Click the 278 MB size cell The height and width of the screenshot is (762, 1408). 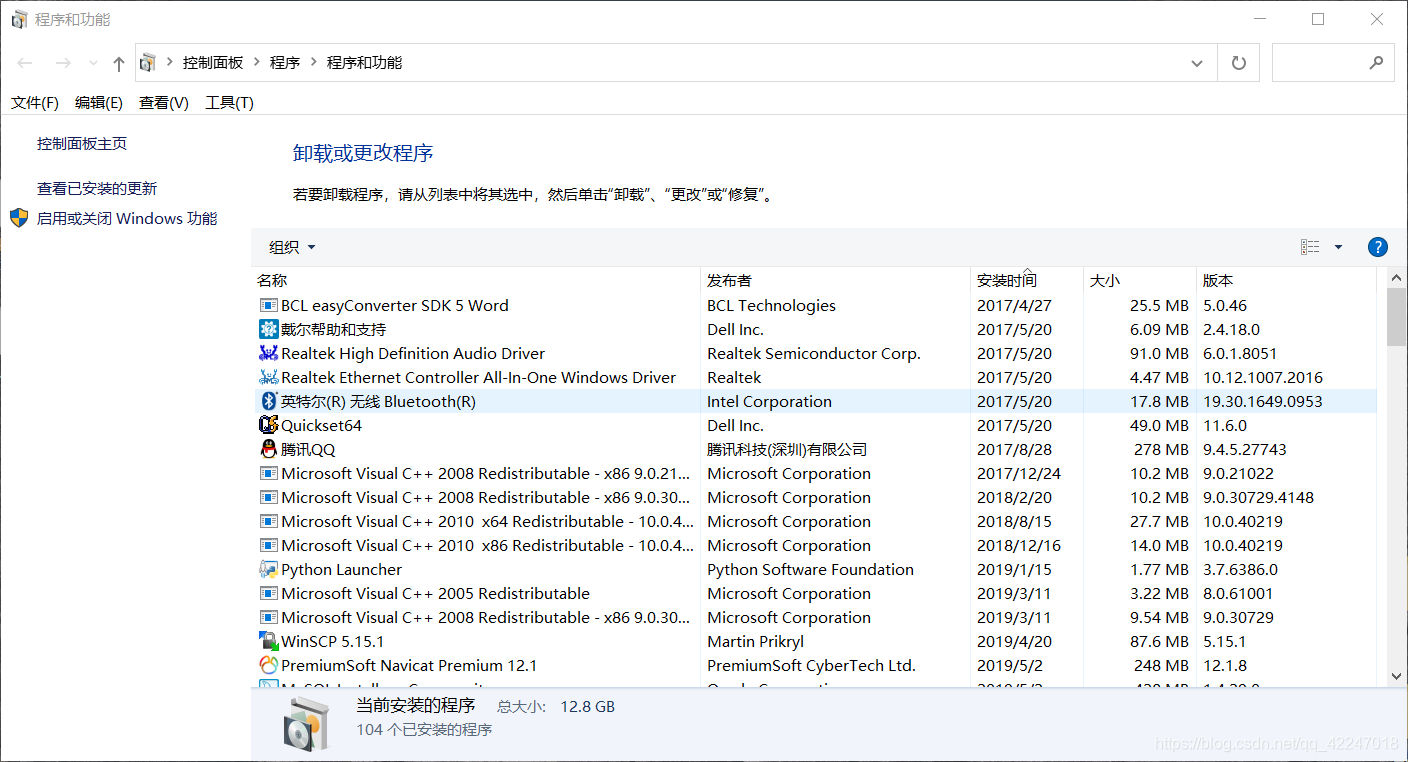(x=1161, y=450)
